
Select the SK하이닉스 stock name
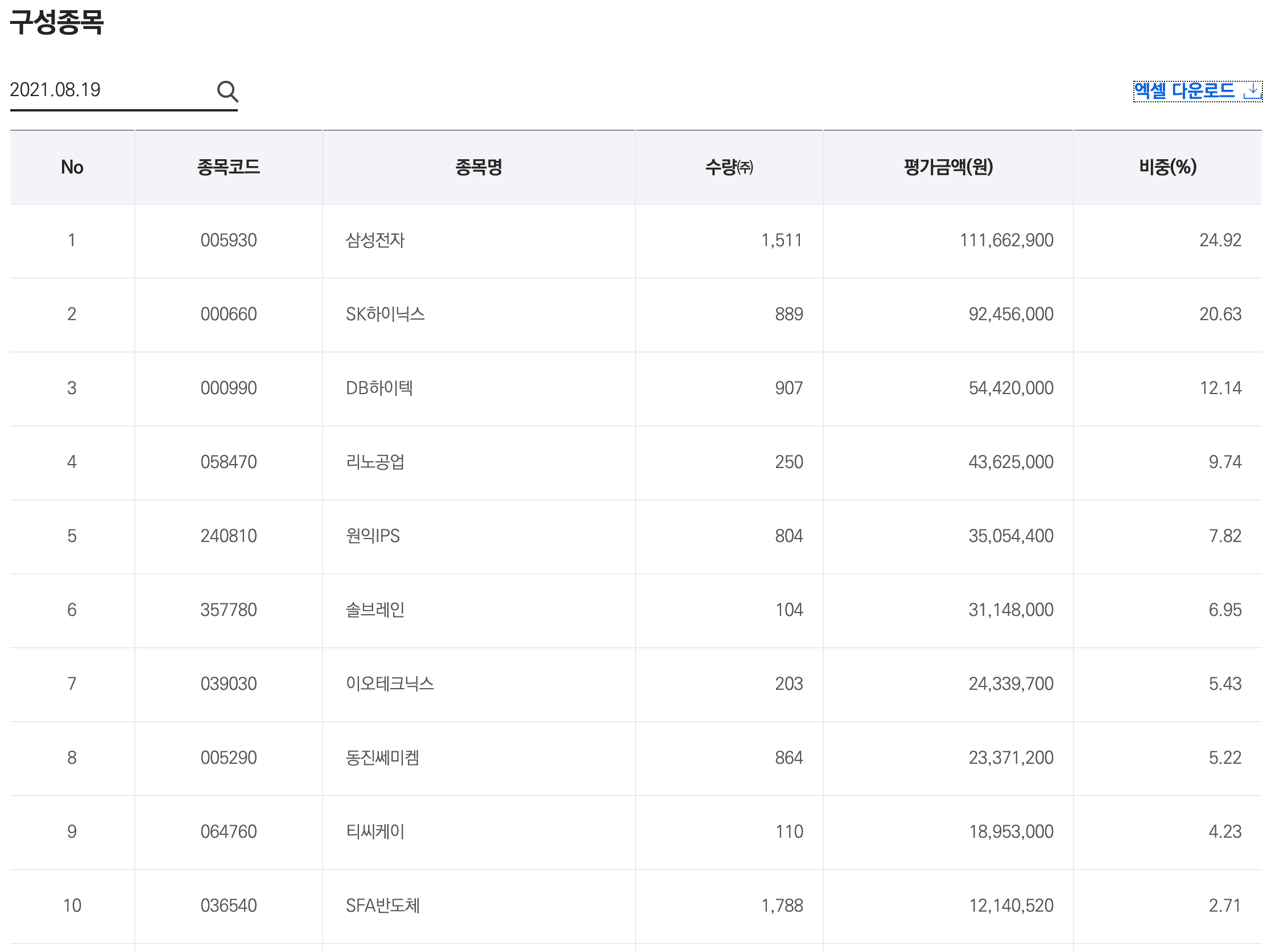point(383,314)
